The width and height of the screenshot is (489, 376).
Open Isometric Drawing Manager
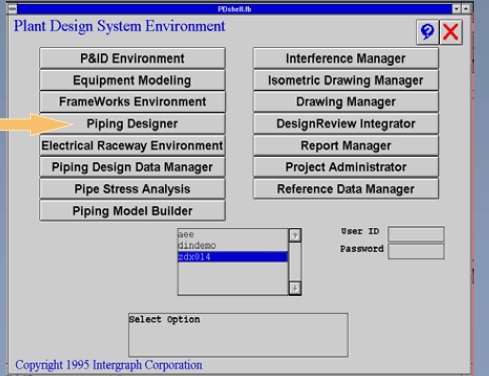coord(346,80)
